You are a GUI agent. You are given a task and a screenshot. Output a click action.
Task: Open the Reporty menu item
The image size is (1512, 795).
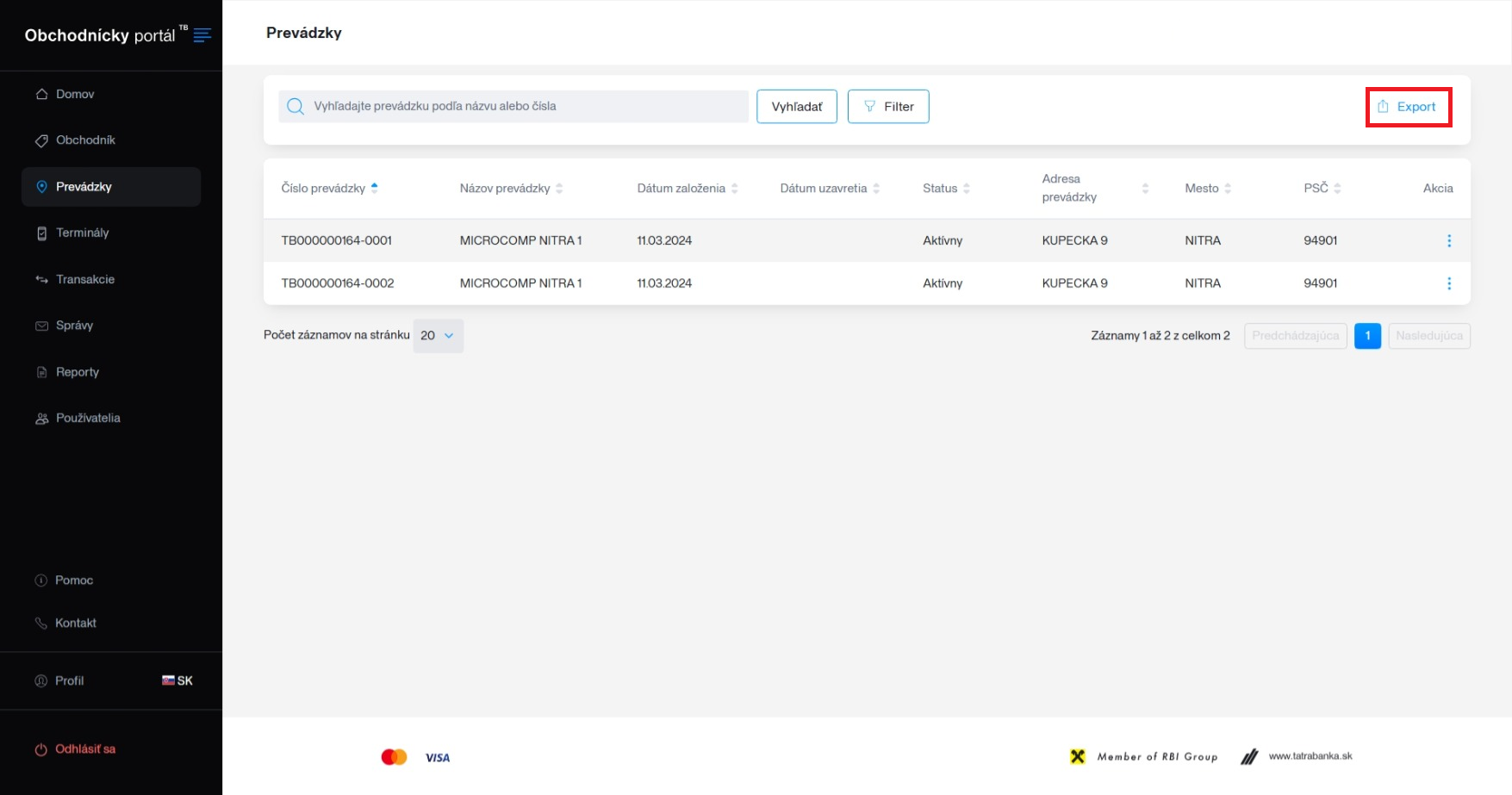point(77,372)
